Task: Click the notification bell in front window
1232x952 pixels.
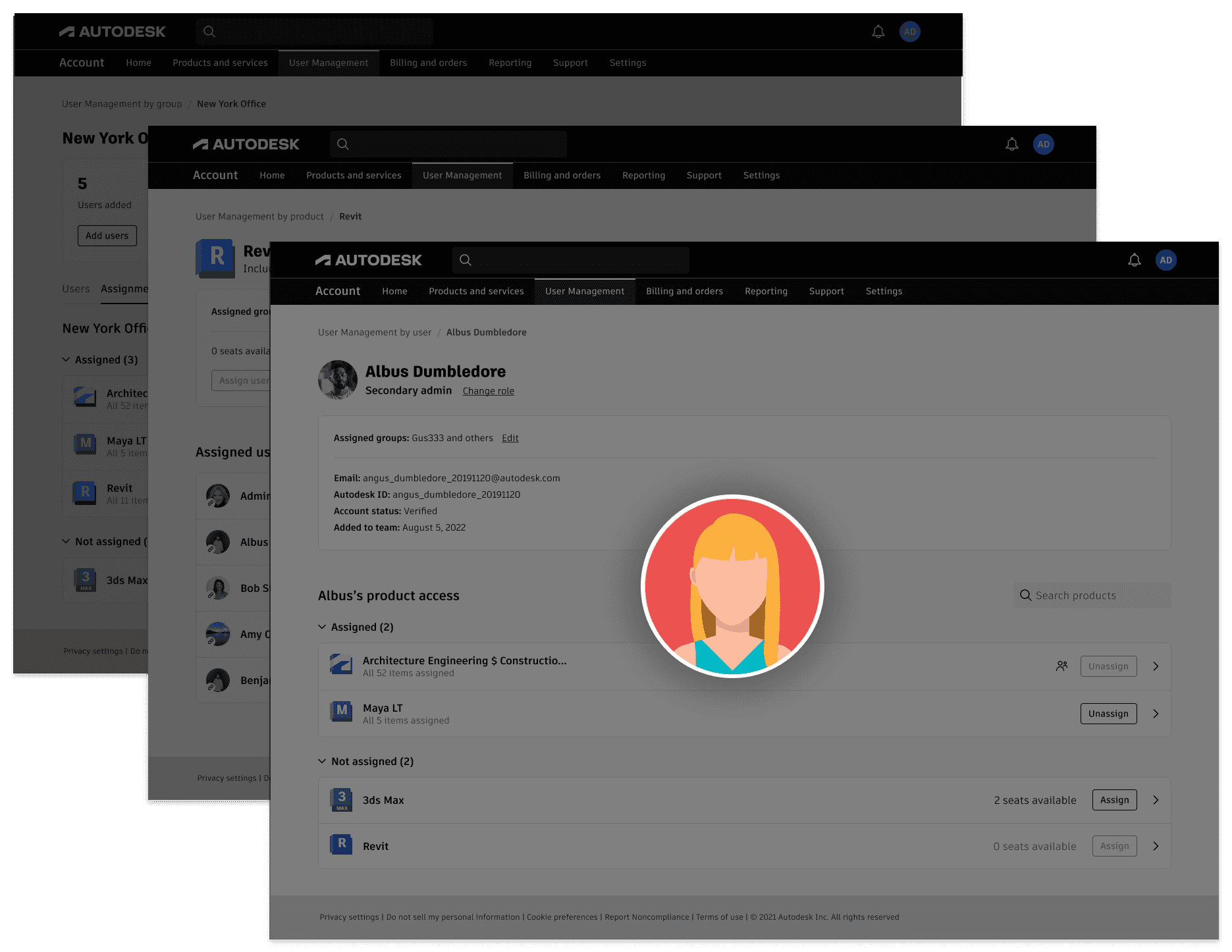Action: point(1134,260)
